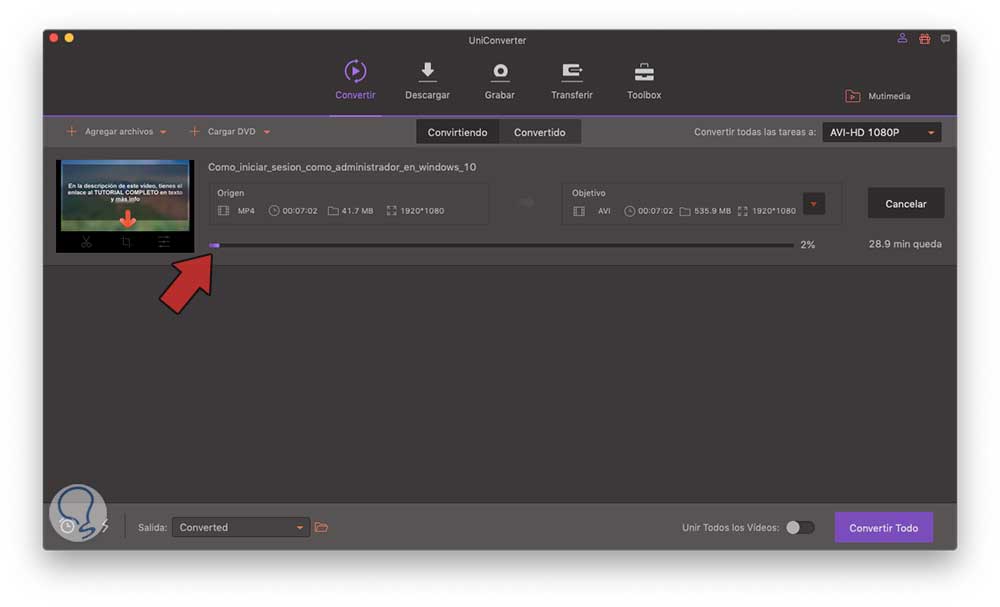Open the effects adjust sliders icon
The width and height of the screenshot is (1000, 607).
[164, 242]
